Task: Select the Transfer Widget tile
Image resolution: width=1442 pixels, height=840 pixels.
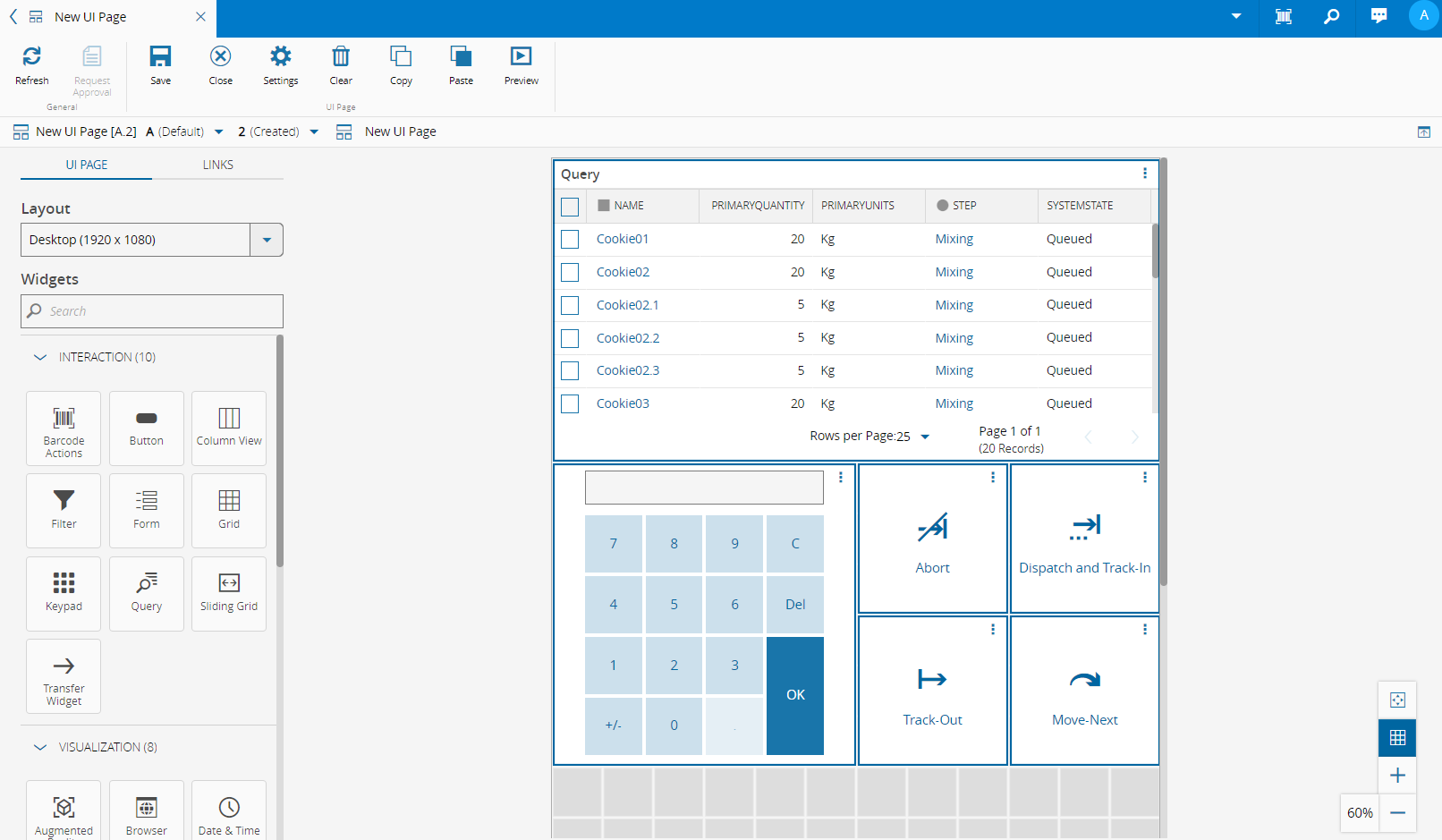Action: pyautogui.click(x=64, y=676)
